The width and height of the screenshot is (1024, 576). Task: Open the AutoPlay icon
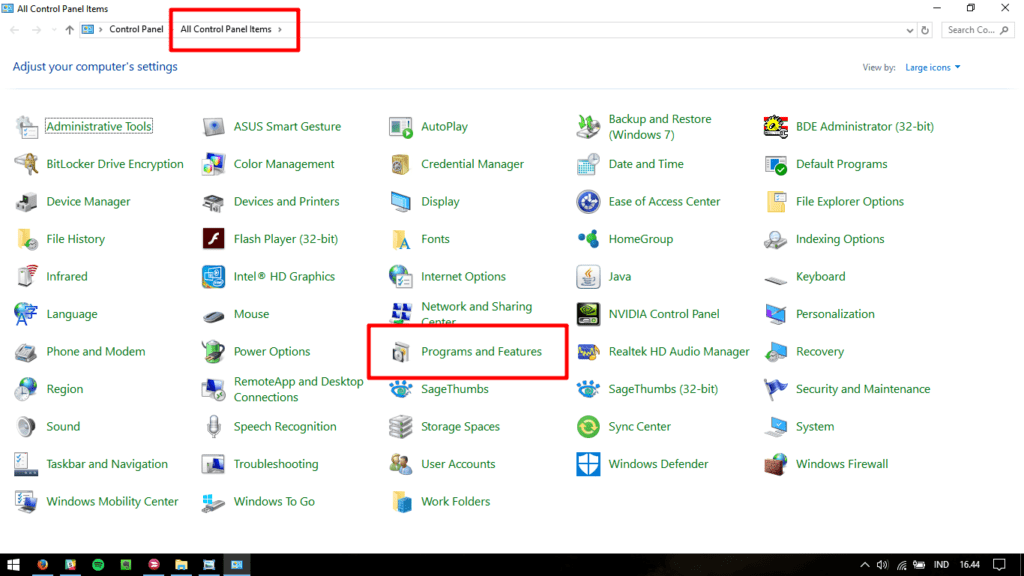pyautogui.click(x=401, y=127)
